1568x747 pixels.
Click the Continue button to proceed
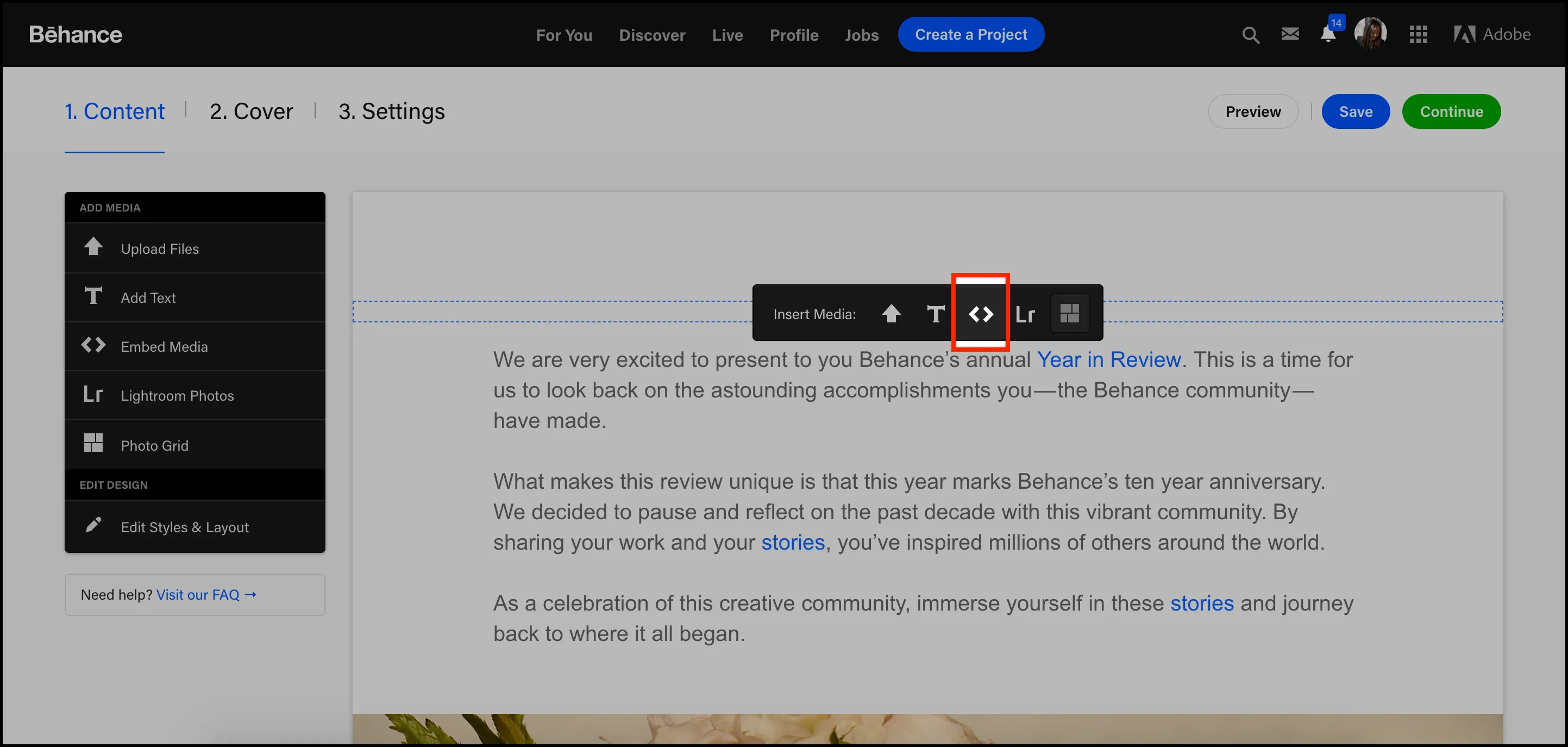[1452, 111]
